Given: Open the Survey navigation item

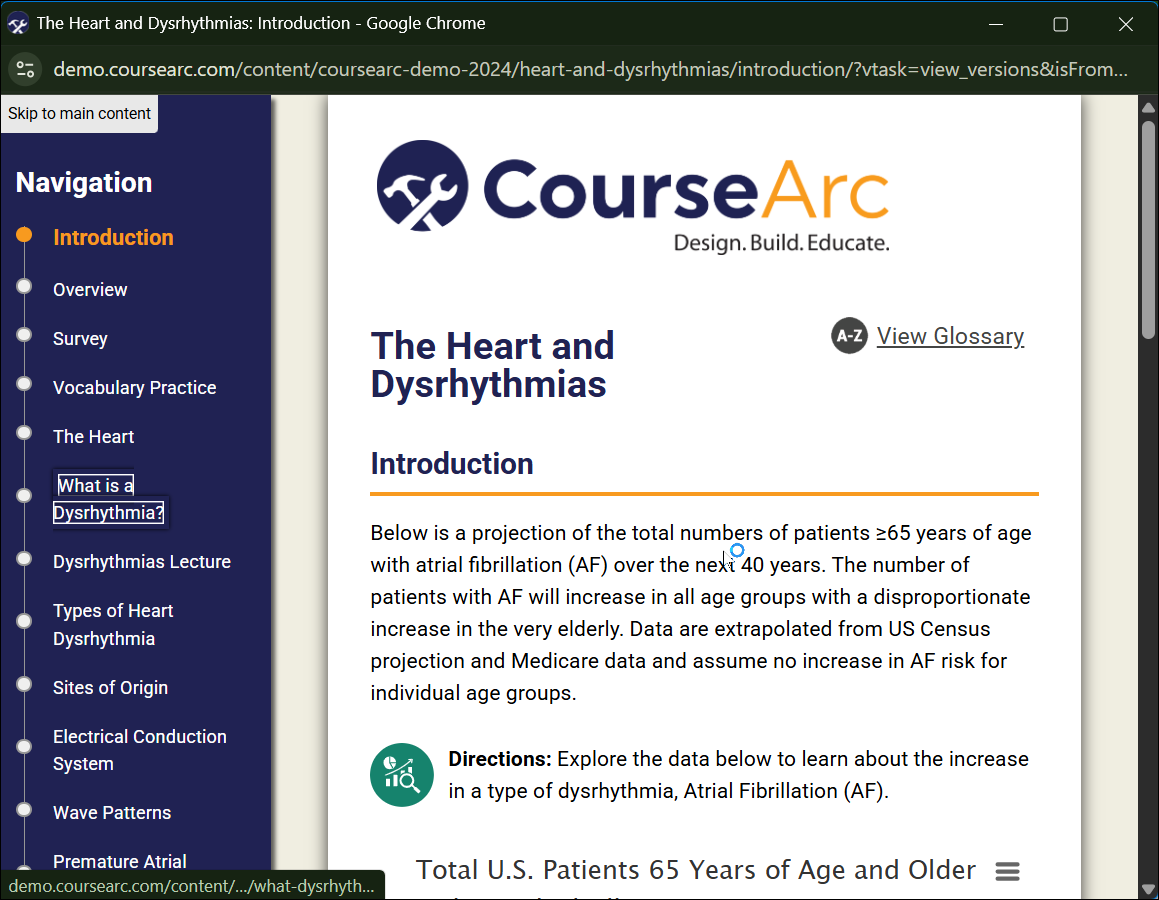Looking at the screenshot, I should (80, 338).
